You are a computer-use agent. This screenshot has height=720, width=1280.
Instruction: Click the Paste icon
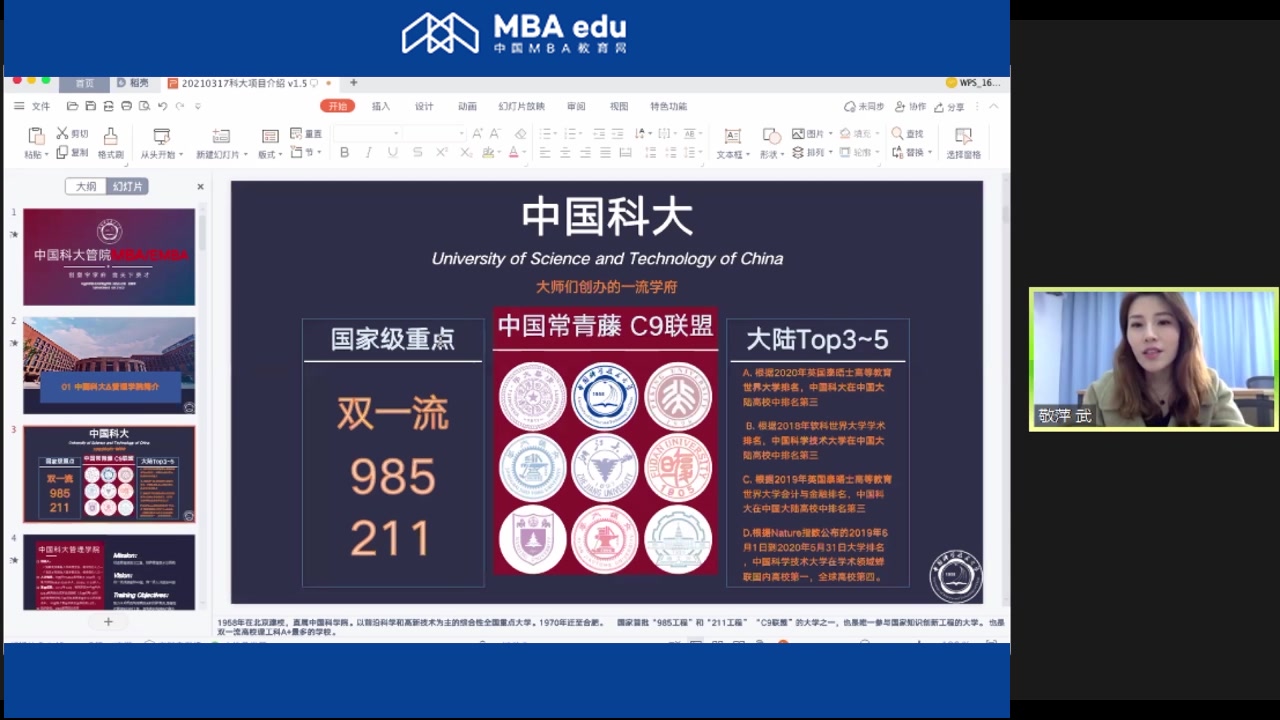36,136
